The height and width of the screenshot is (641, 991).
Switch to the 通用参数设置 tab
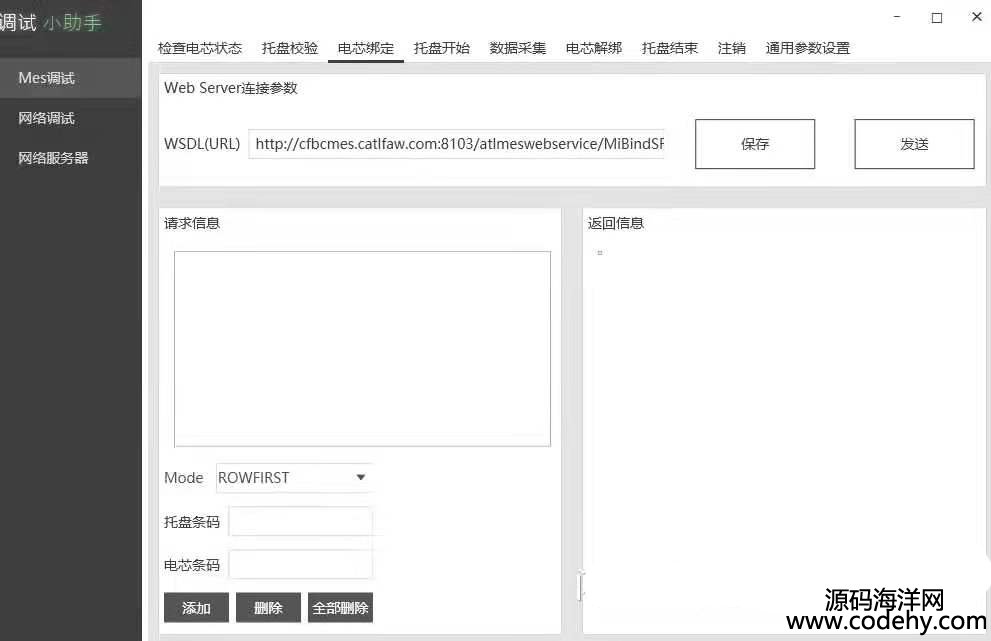tap(808, 48)
